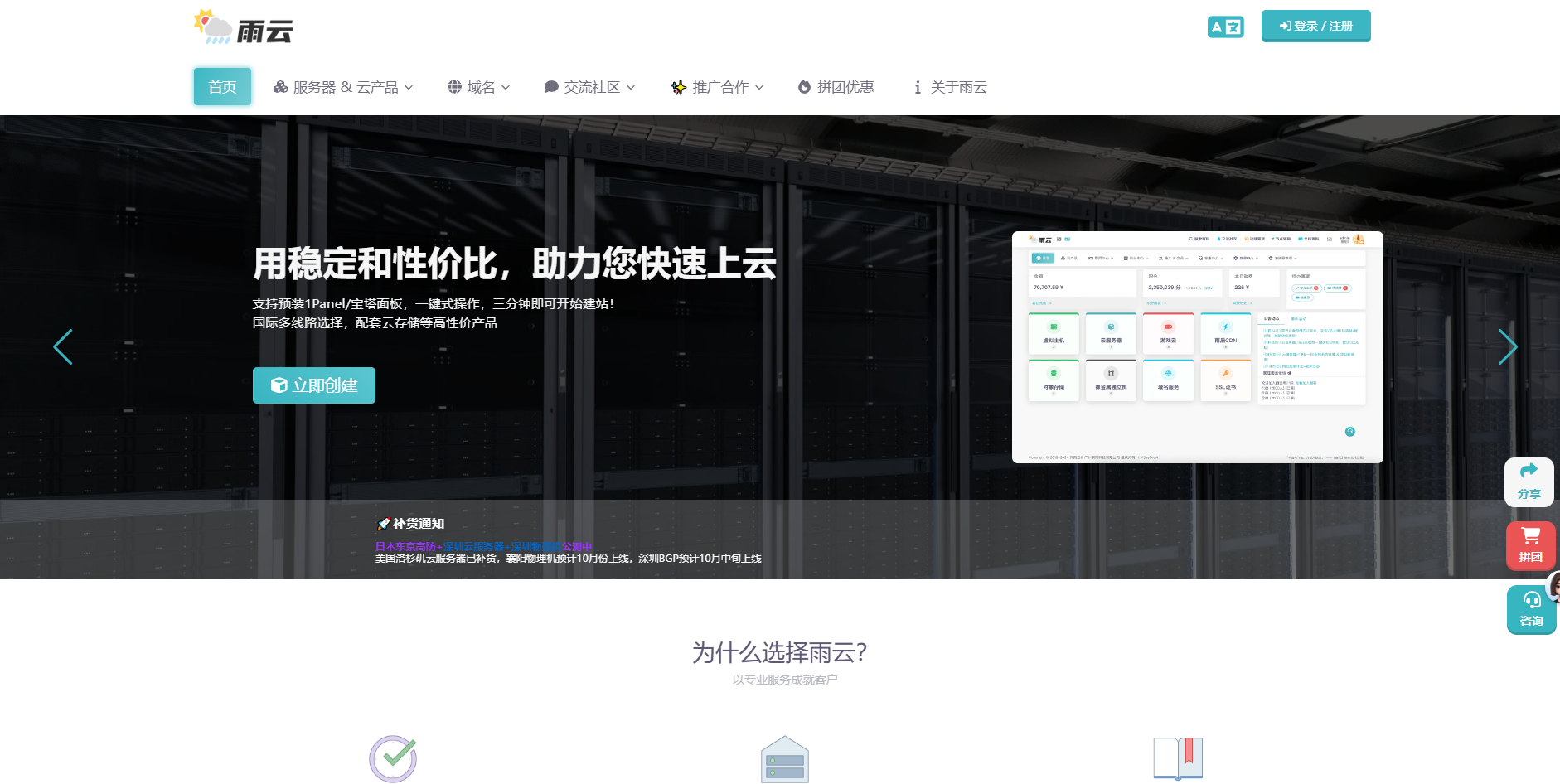Go to previous carousel slide arrow

tap(63, 346)
